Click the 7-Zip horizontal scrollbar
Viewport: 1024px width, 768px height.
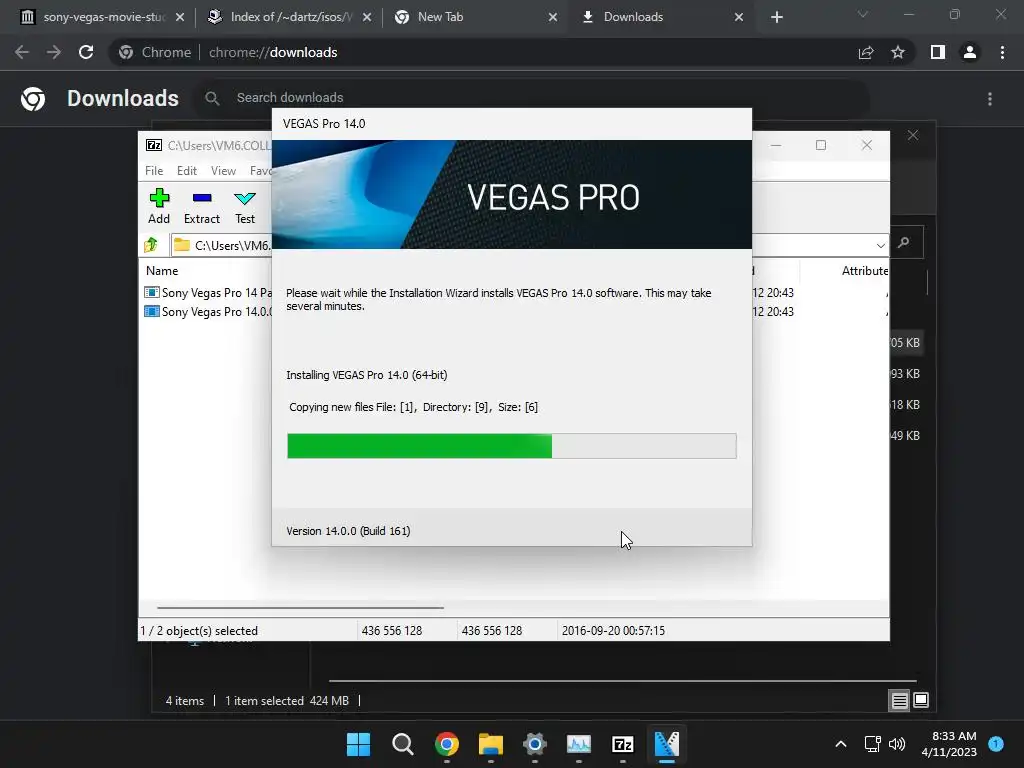pyautogui.click(x=300, y=607)
